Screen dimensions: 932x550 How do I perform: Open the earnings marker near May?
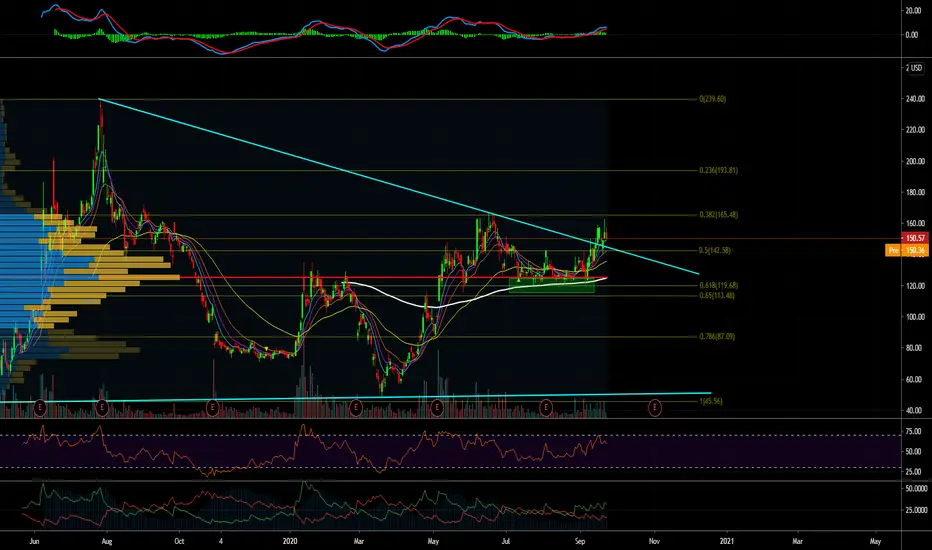pyautogui.click(x=437, y=408)
